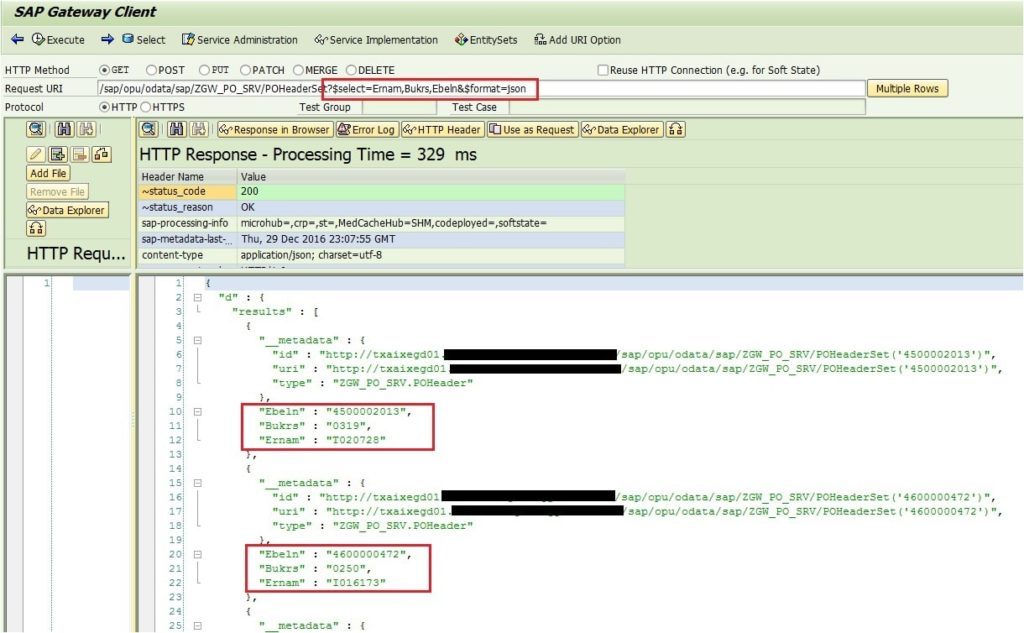Select the sap-processing-info header name
The image size is (1024, 633).
(x=185, y=223)
